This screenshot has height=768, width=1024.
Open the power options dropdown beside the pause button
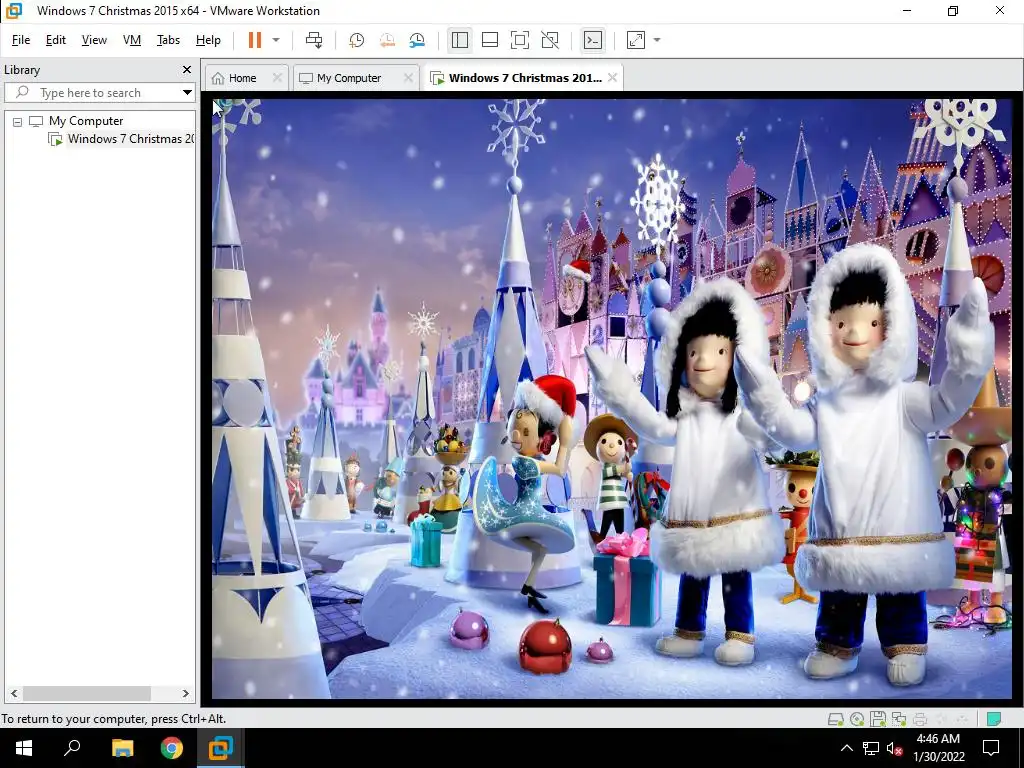pos(276,40)
